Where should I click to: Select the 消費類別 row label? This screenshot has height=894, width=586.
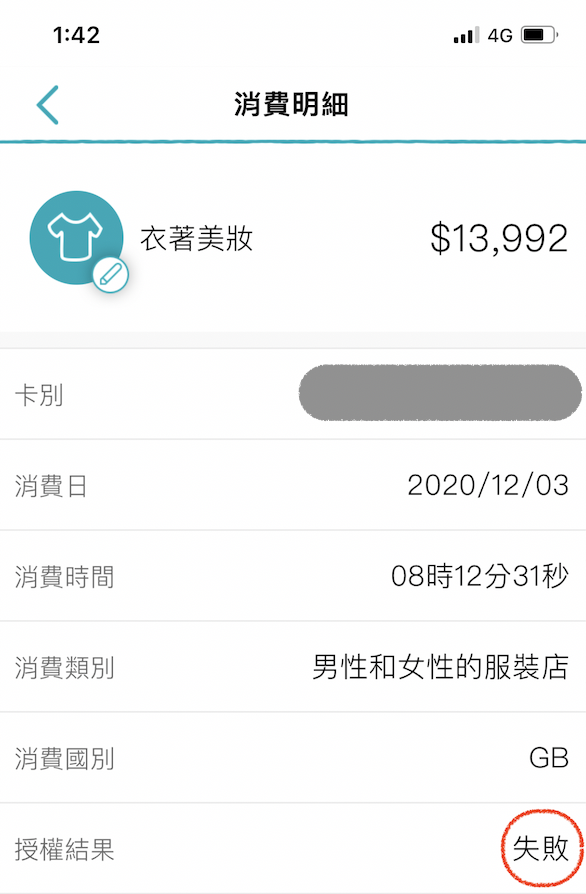pos(64,668)
